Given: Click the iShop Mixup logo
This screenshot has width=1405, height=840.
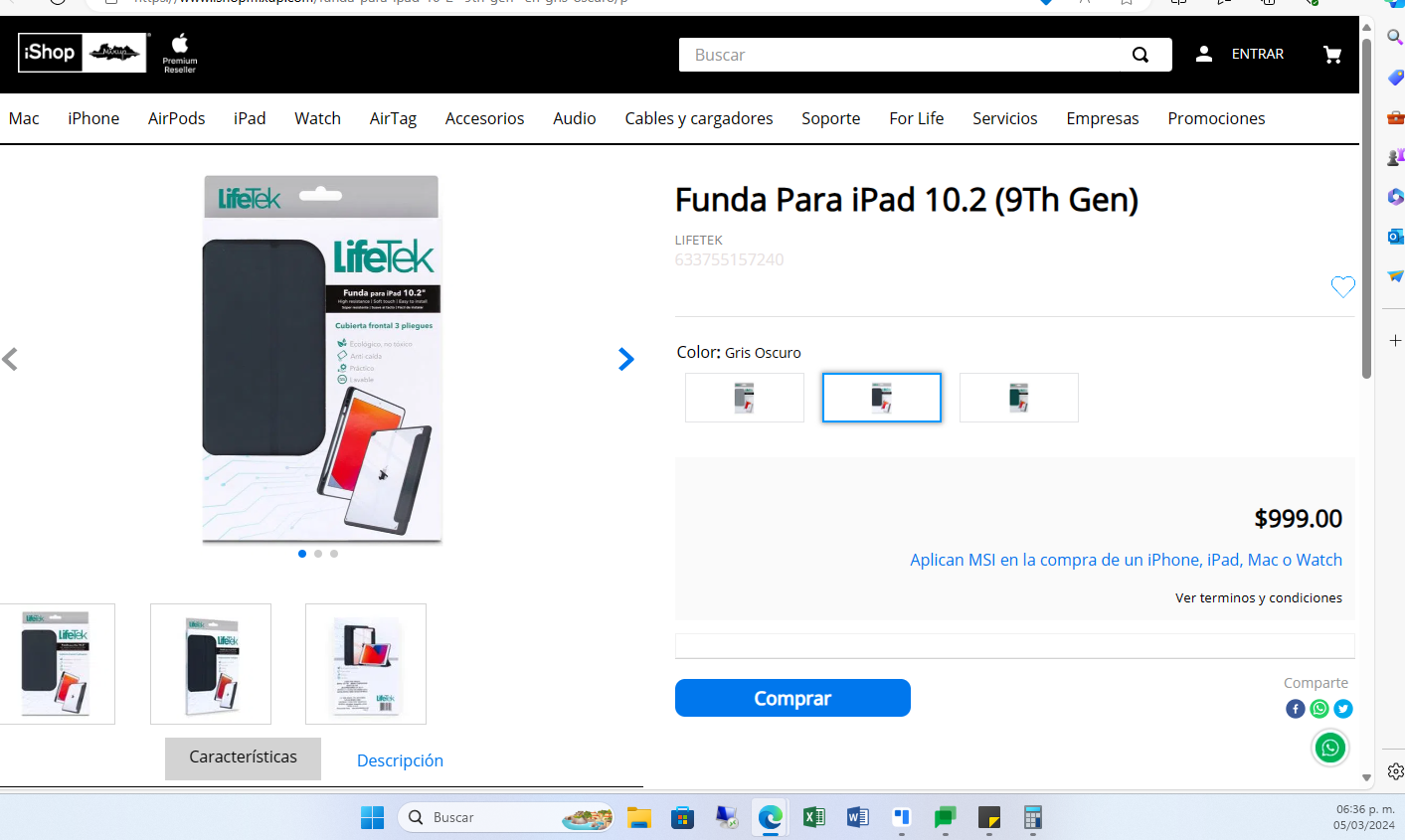Looking at the screenshot, I should click(x=85, y=53).
